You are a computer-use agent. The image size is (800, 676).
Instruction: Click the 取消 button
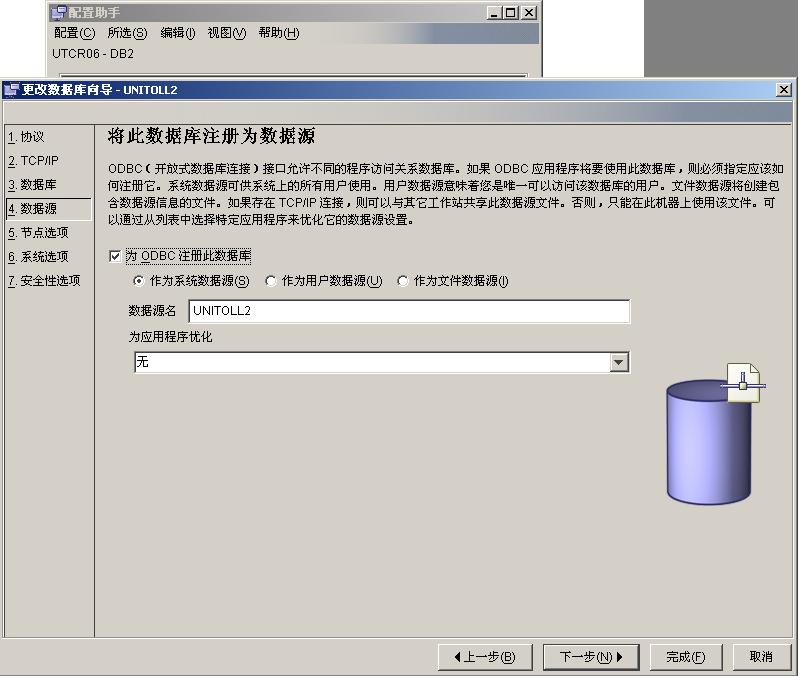click(761, 657)
